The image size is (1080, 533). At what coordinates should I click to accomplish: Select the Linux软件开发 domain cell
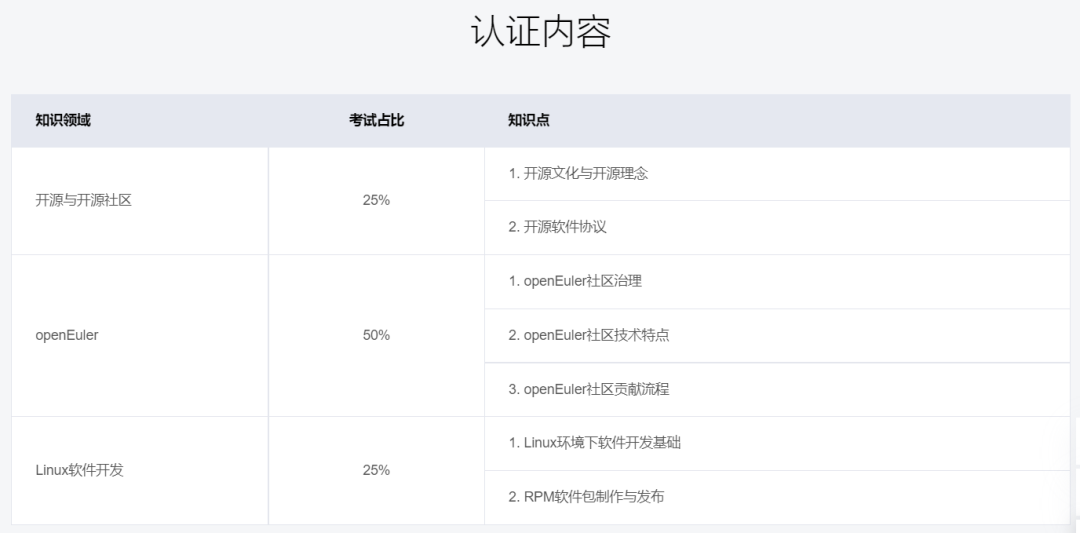[x=79, y=470]
